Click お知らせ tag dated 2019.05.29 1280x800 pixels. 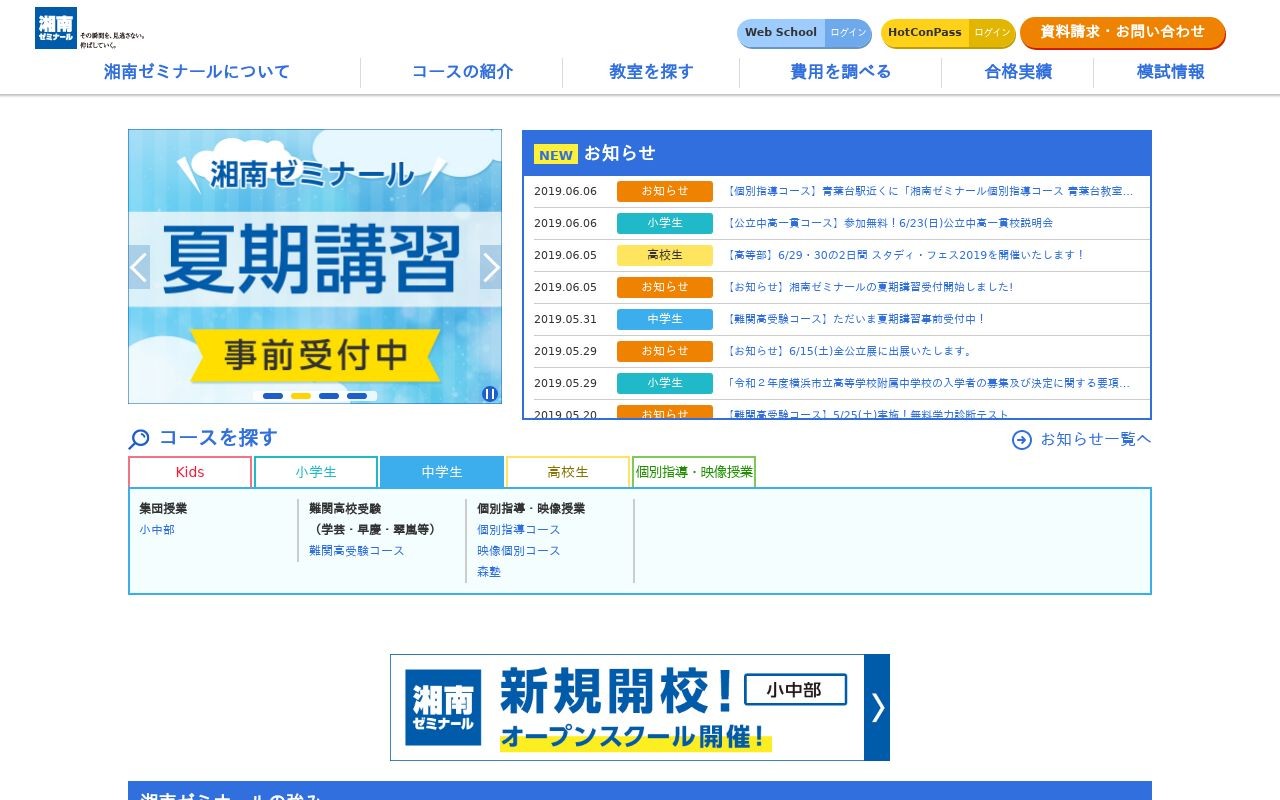[665, 351]
